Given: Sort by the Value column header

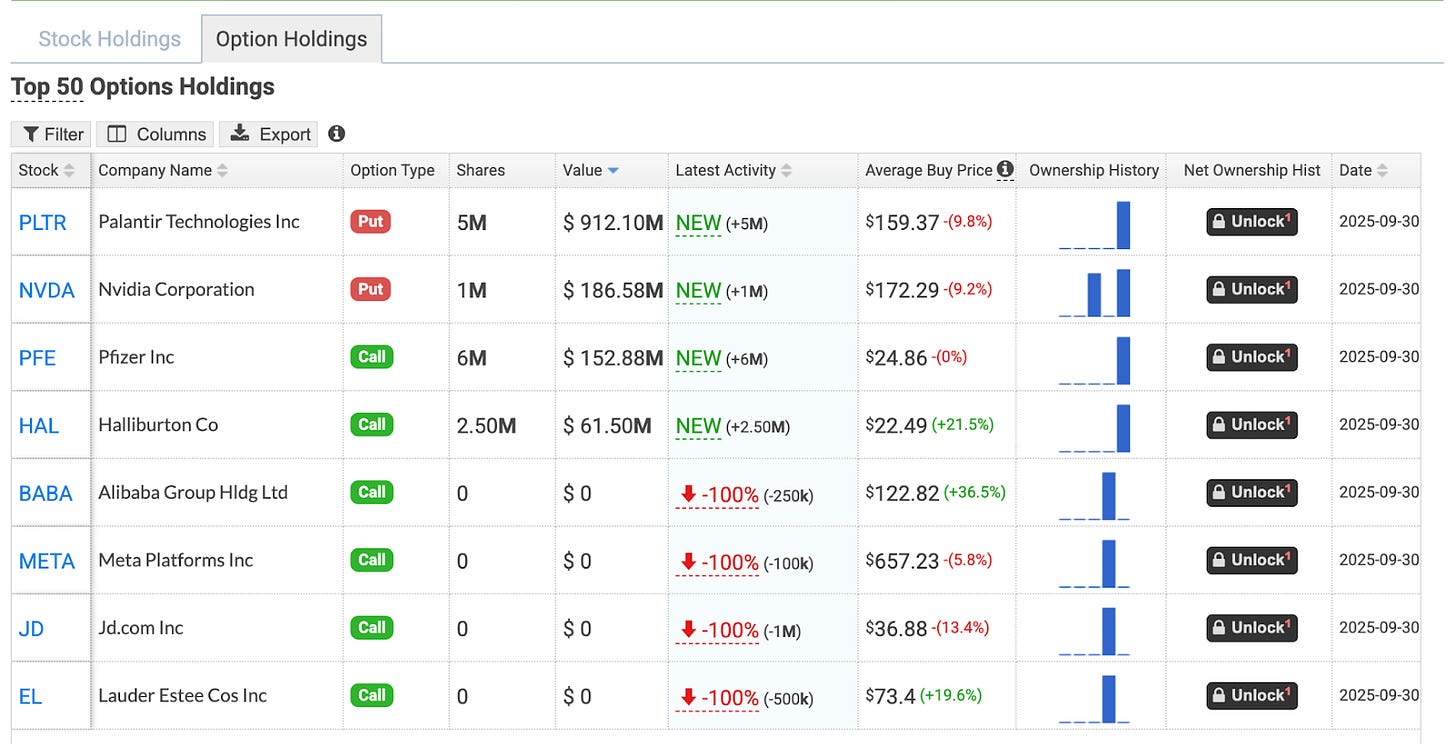Looking at the screenshot, I should coord(591,170).
